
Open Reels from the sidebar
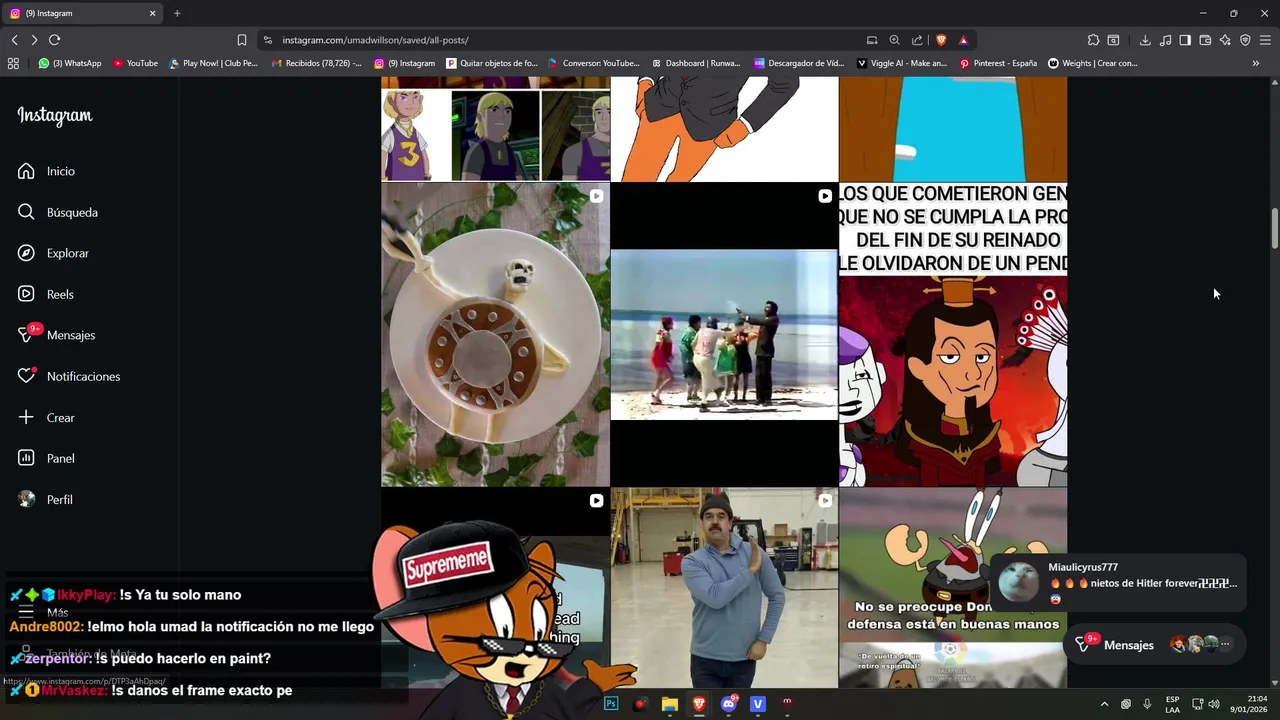(x=46, y=294)
